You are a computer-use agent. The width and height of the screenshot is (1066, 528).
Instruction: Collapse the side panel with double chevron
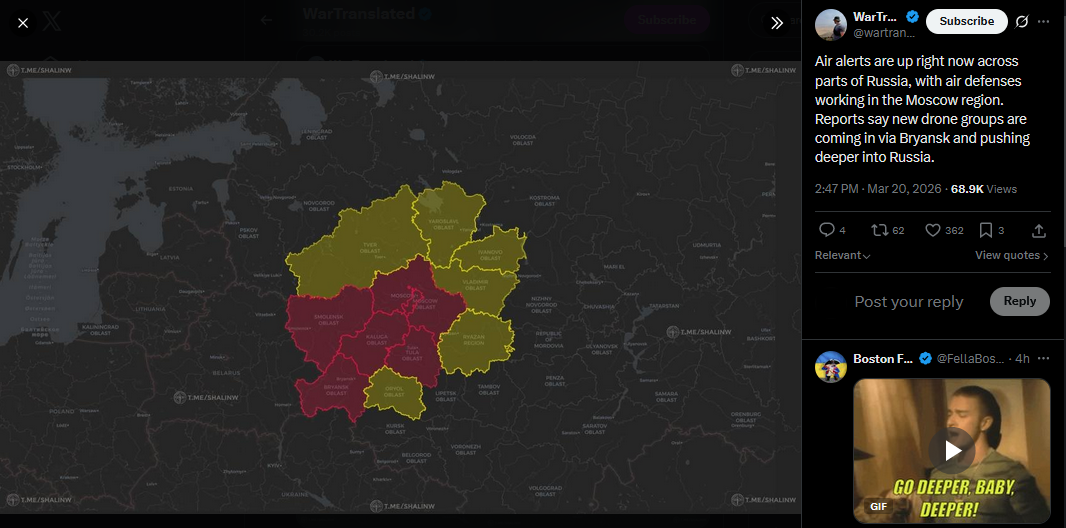(777, 23)
